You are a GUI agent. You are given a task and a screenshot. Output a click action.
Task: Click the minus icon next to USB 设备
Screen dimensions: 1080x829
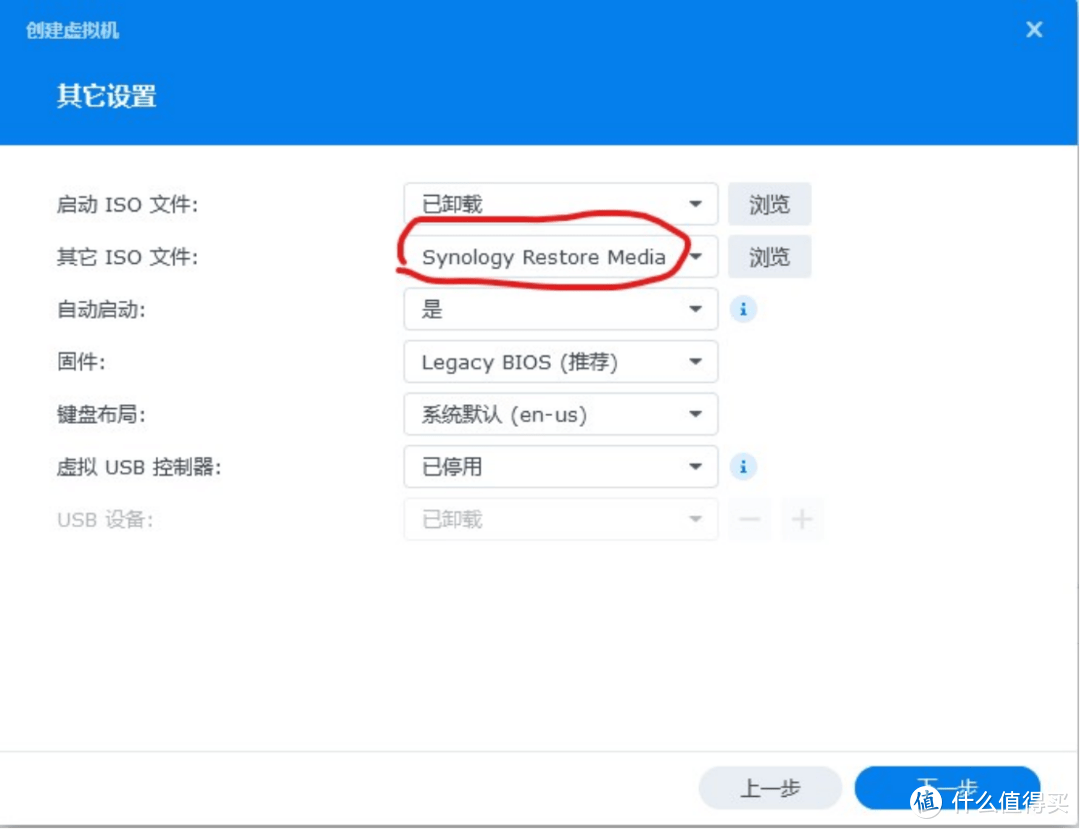pos(749,518)
